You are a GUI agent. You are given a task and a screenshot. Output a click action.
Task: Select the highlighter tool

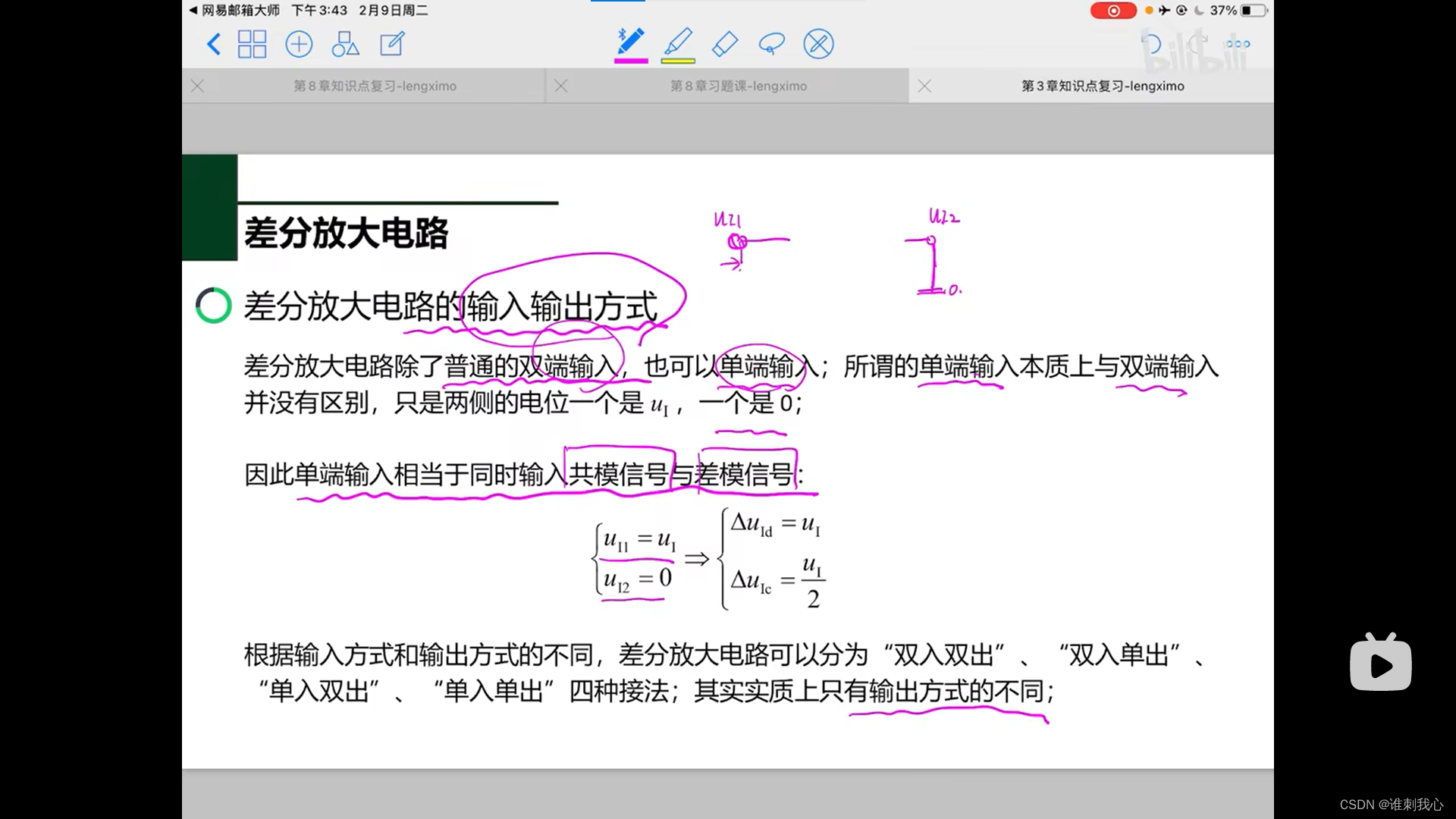679,42
